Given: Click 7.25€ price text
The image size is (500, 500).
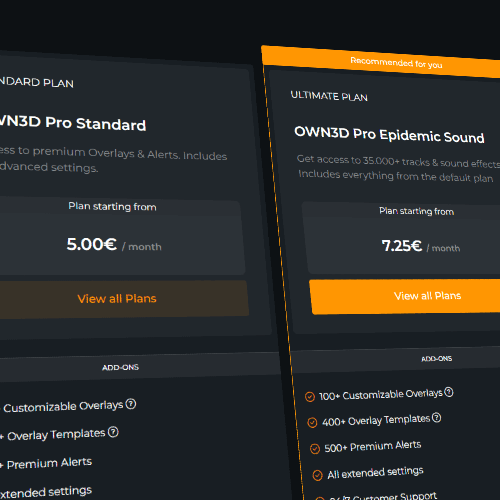Looking at the screenshot, I should point(402,246).
